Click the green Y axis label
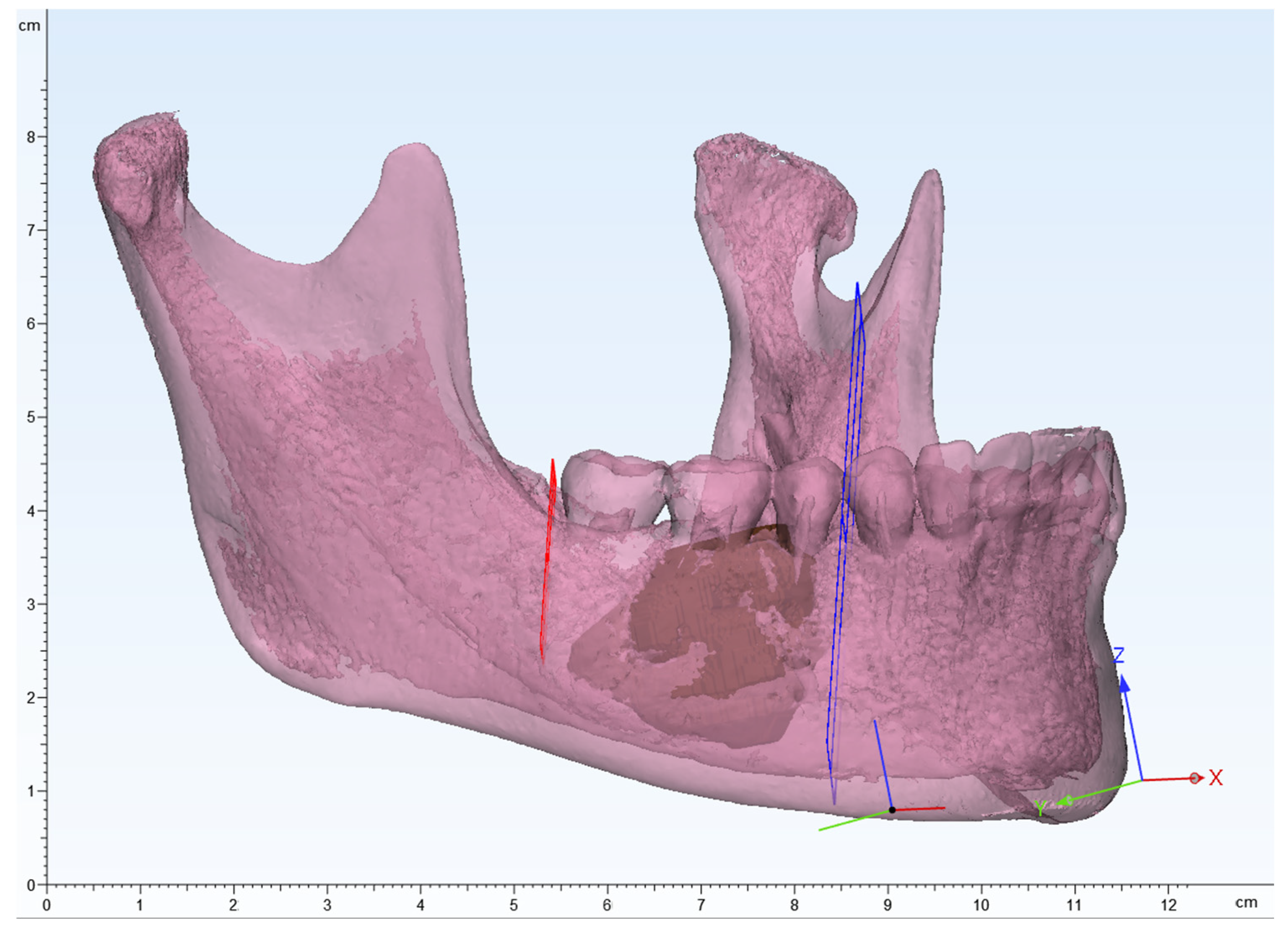The width and height of the screenshot is (1288, 930). click(x=1039, y=808)
